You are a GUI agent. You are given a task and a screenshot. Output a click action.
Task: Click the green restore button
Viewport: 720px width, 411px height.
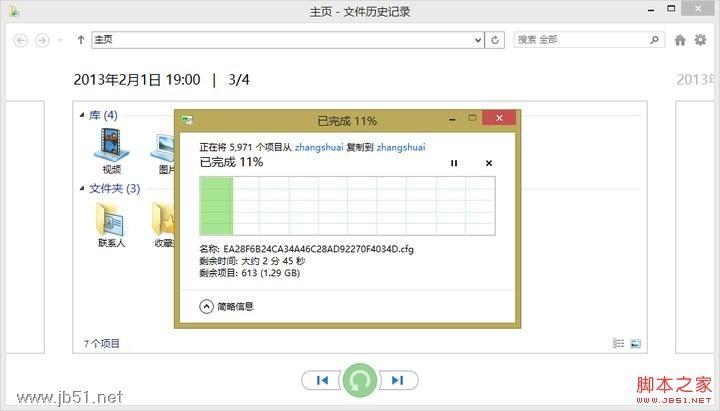pos(360,380)
